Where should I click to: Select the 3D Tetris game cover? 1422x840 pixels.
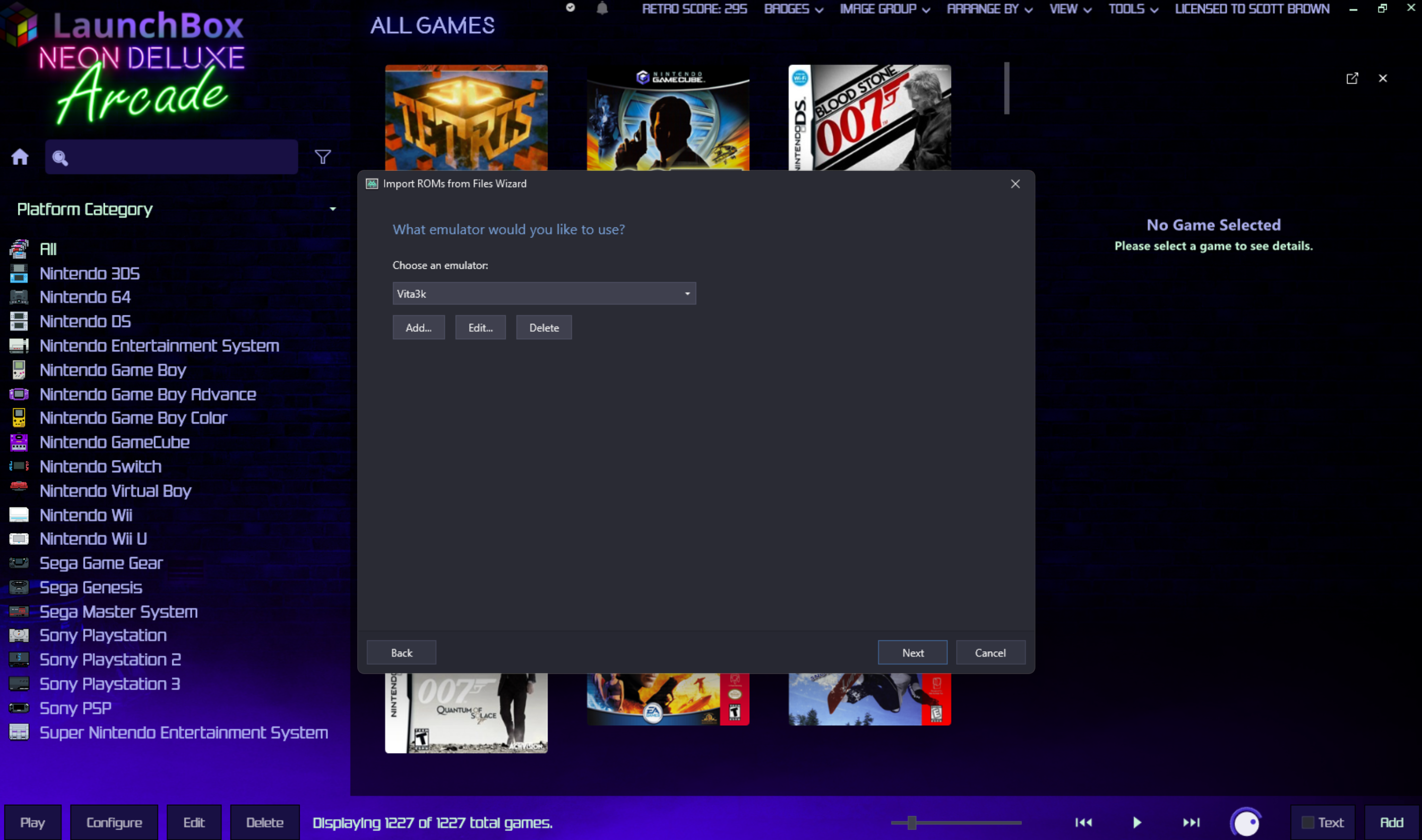[466, 117]
